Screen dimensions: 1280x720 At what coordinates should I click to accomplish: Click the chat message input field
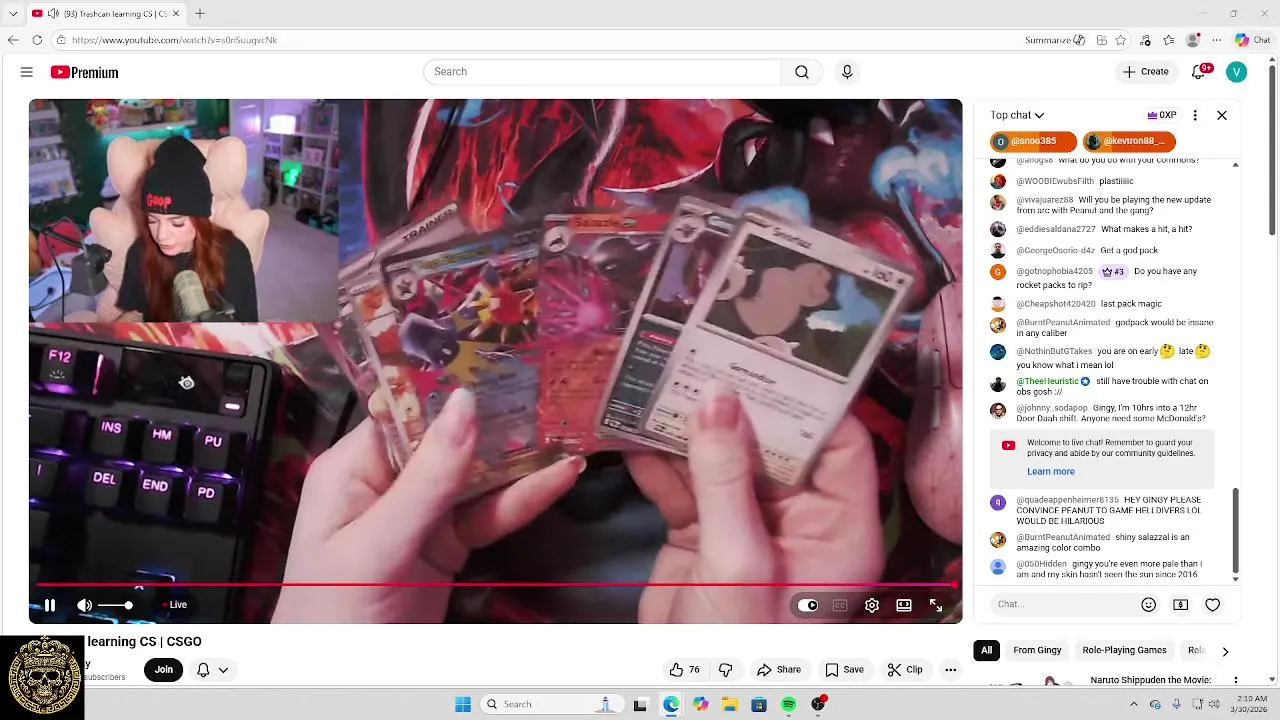pyautogui.click(x=1064, y=604)
